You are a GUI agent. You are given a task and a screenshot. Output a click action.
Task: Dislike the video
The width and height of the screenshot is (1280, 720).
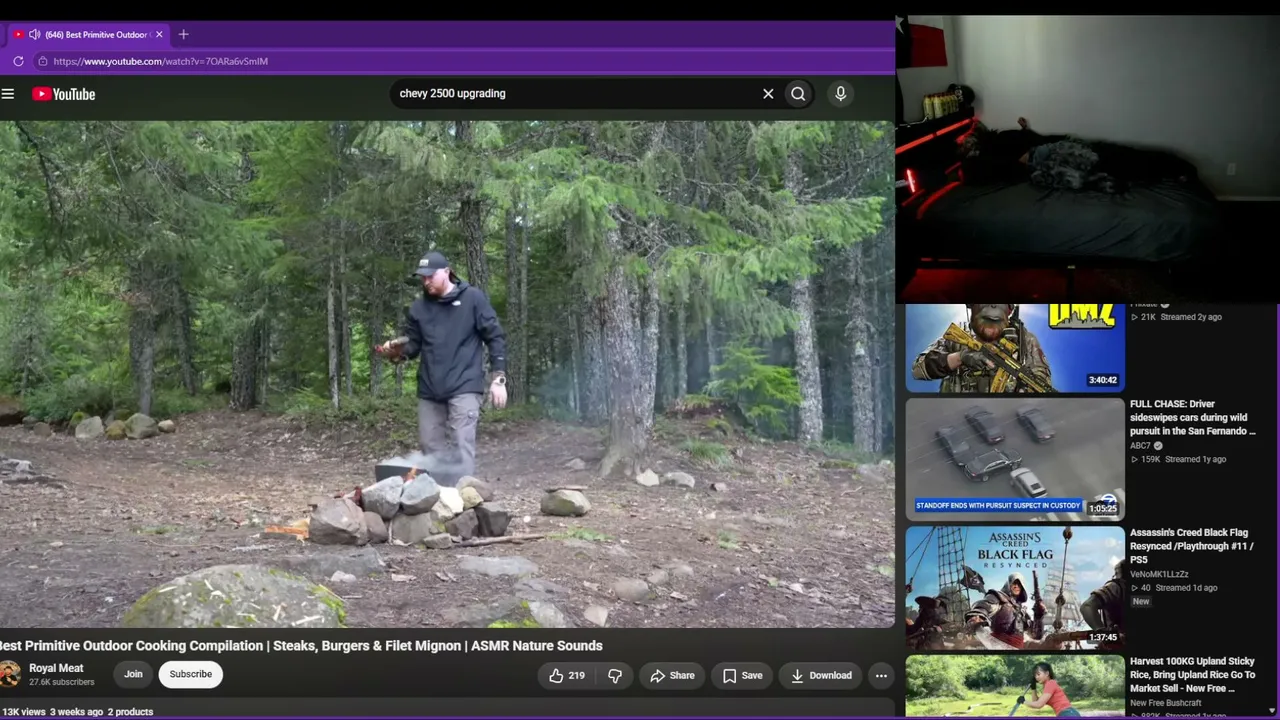[615, 676]
